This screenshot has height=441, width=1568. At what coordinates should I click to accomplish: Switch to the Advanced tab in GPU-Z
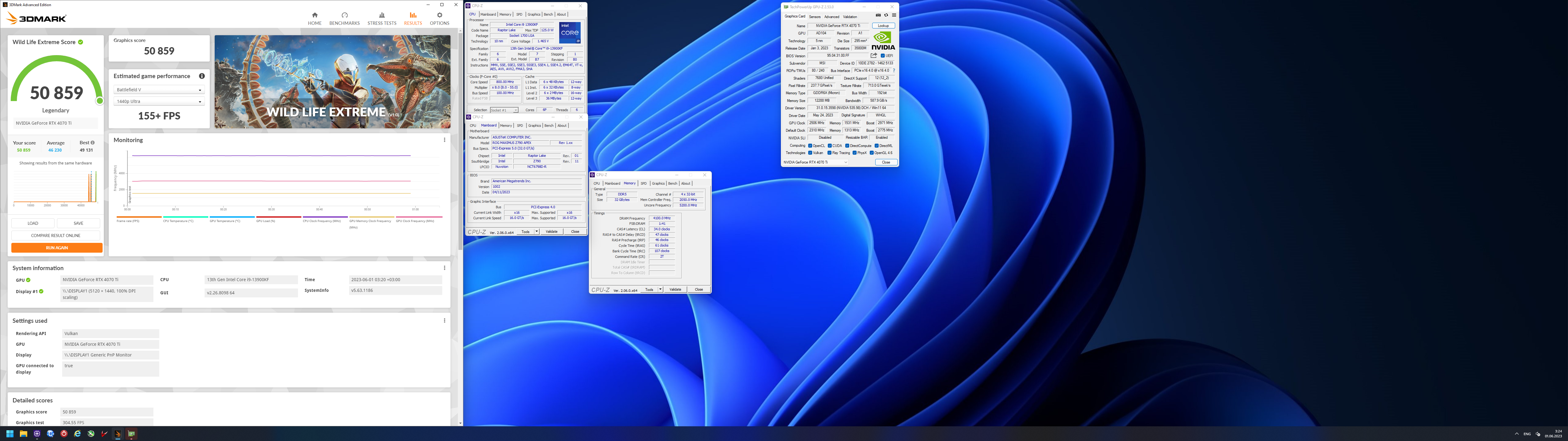point(831,17)
